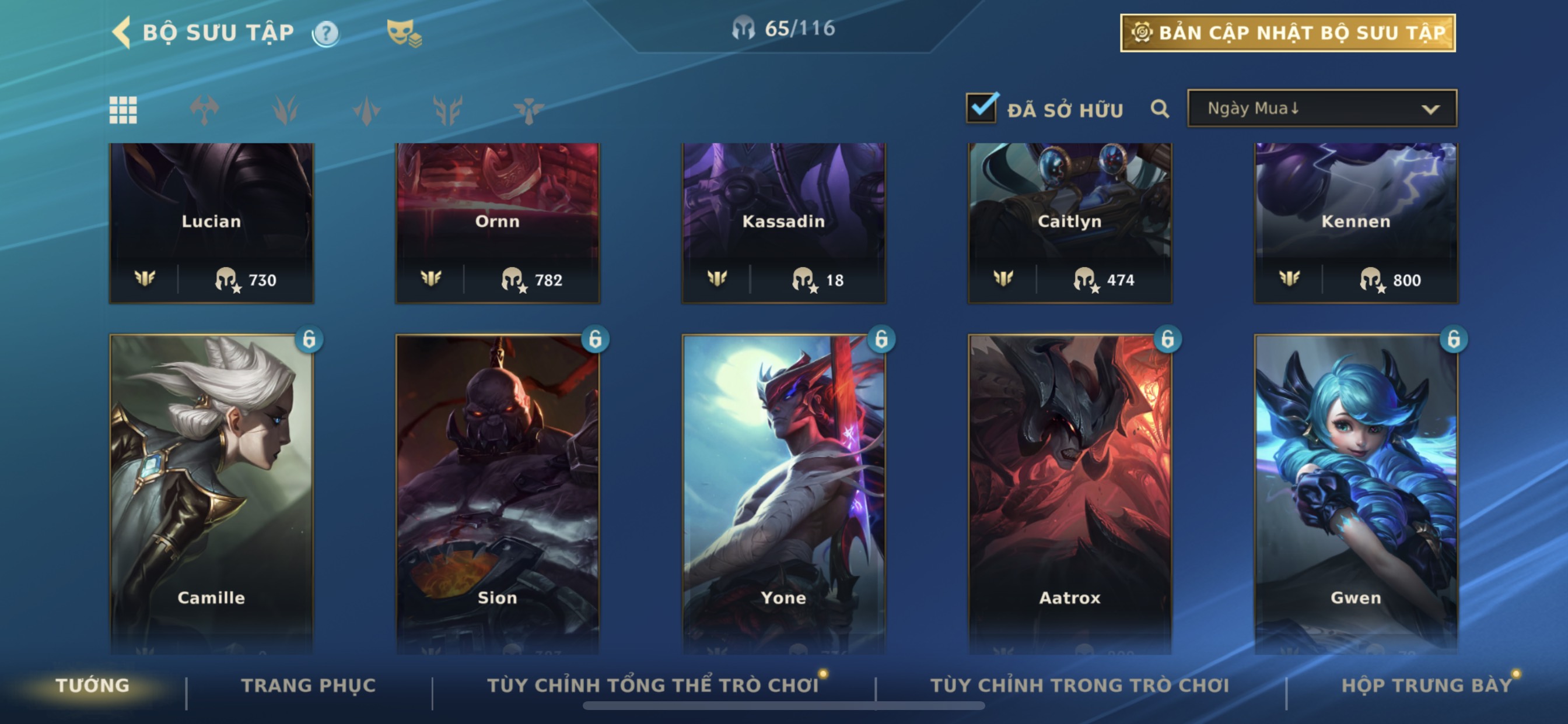Go back using the Bộ Sưu Tập arrow

click(x=122, y=32)
